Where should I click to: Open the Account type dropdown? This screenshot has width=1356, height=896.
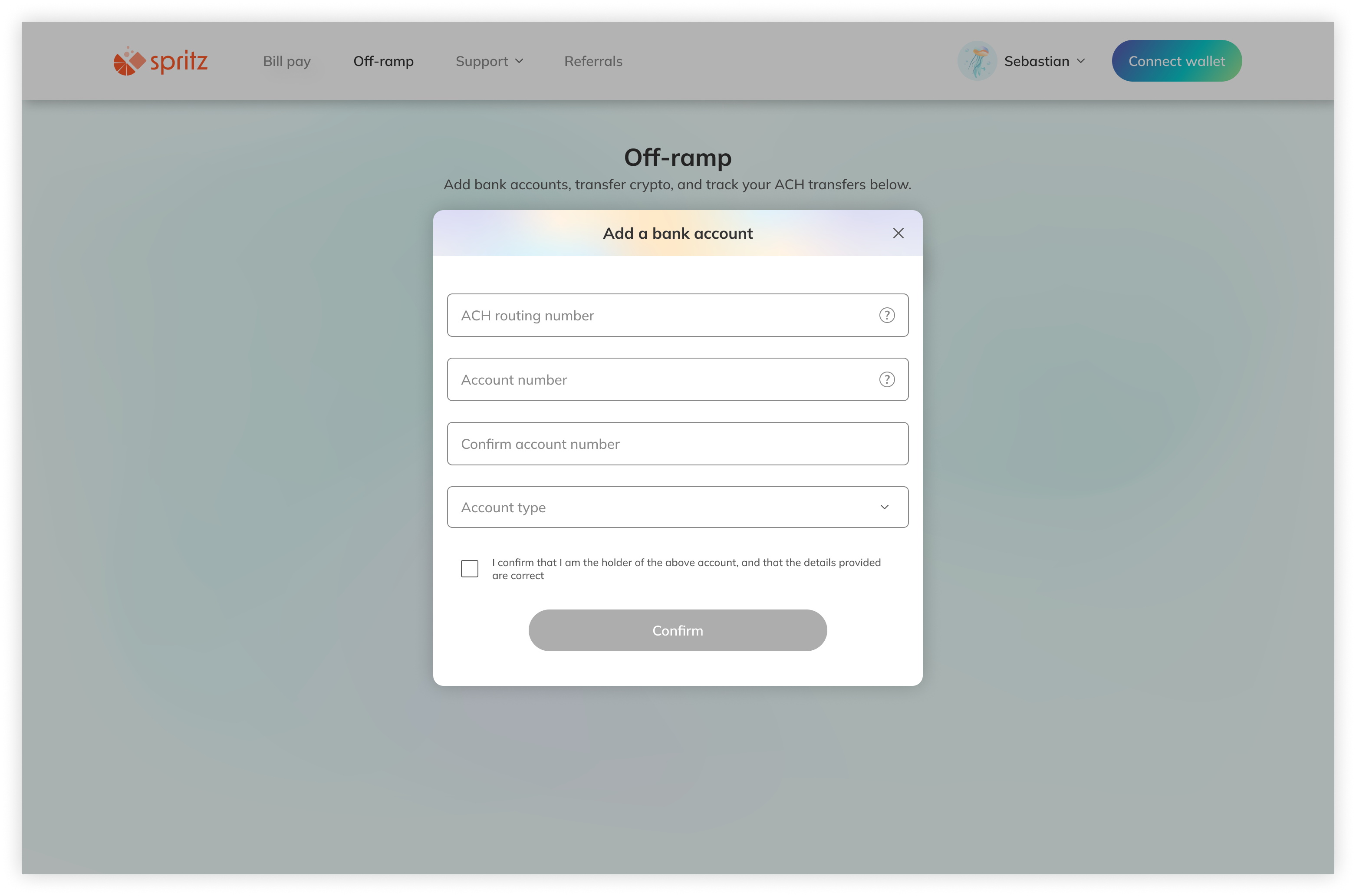point(678,507)
